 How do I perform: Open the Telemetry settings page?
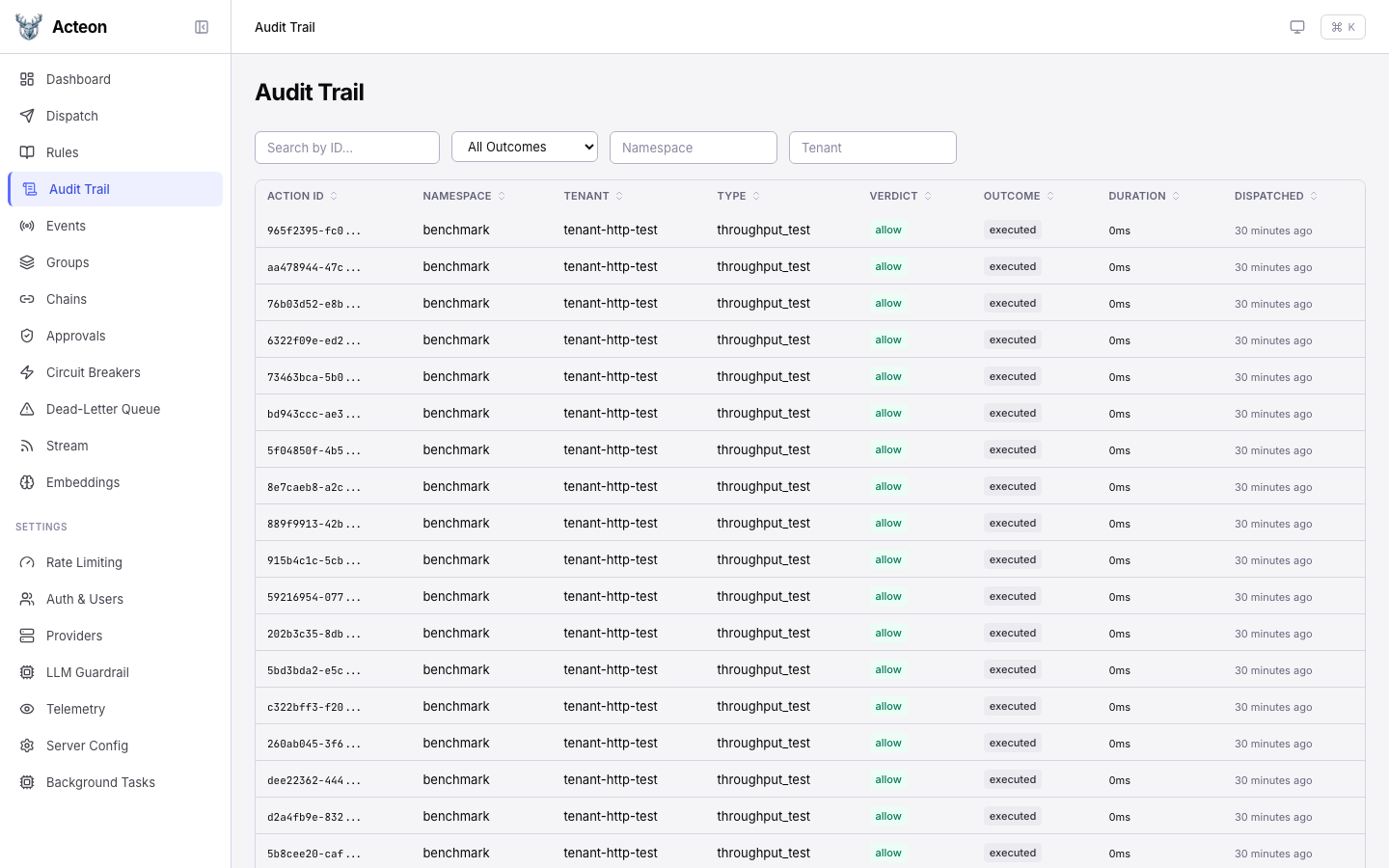(75, 709)
